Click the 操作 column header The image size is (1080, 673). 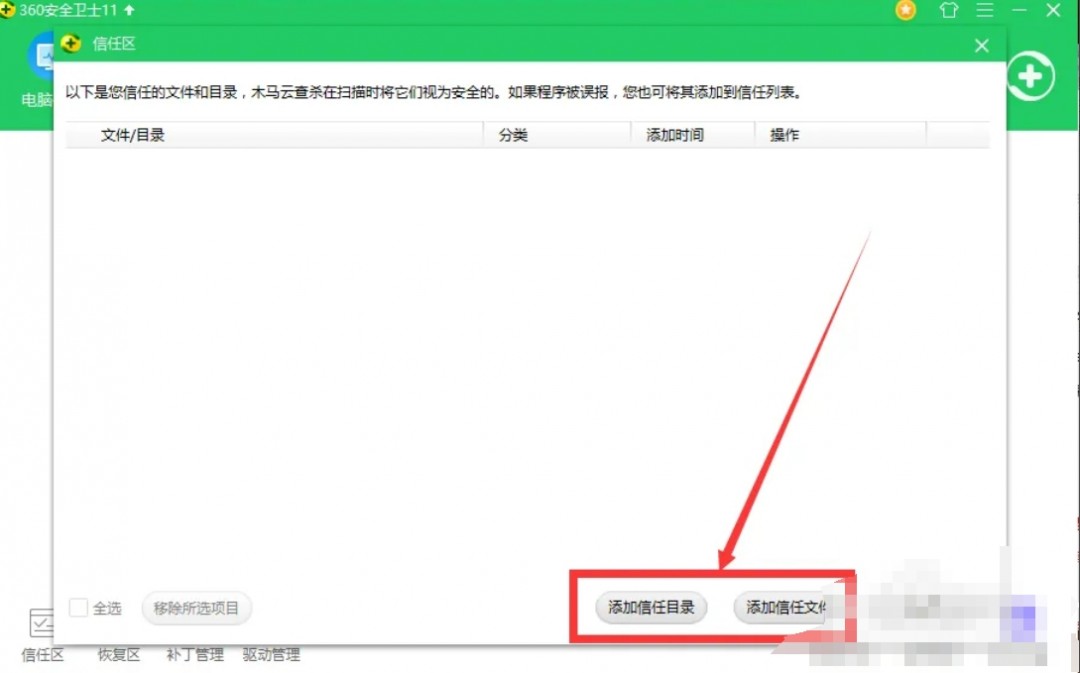point(784,134)
